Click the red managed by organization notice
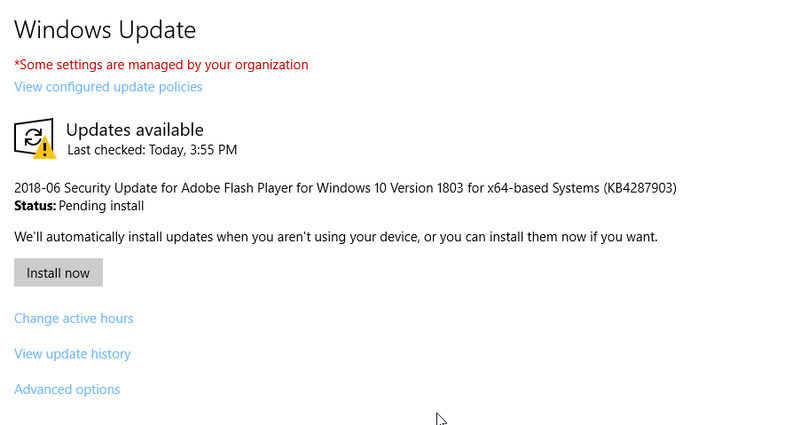The height and width of the screenshot is (425, 800). point(161,65)
